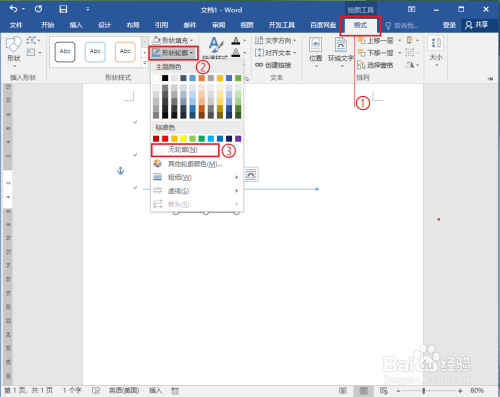
Task: Select the orange outline Abc shape style
Action: pos(125,52)
